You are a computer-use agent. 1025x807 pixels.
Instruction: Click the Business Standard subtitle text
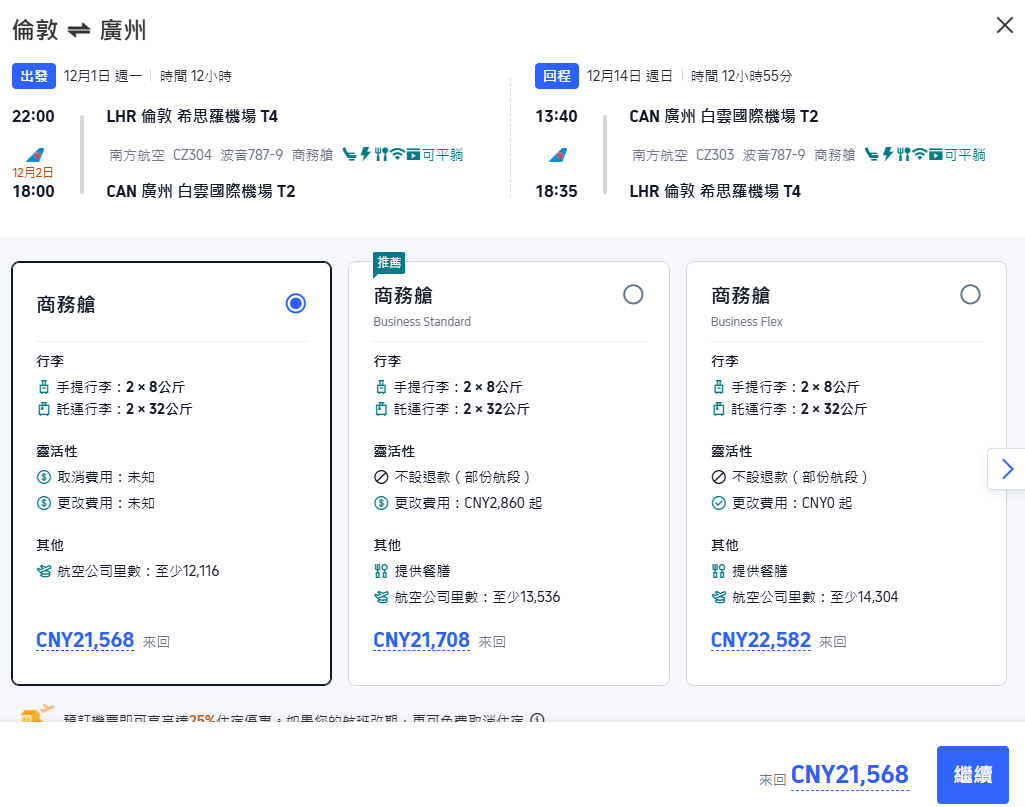[422, 321]
